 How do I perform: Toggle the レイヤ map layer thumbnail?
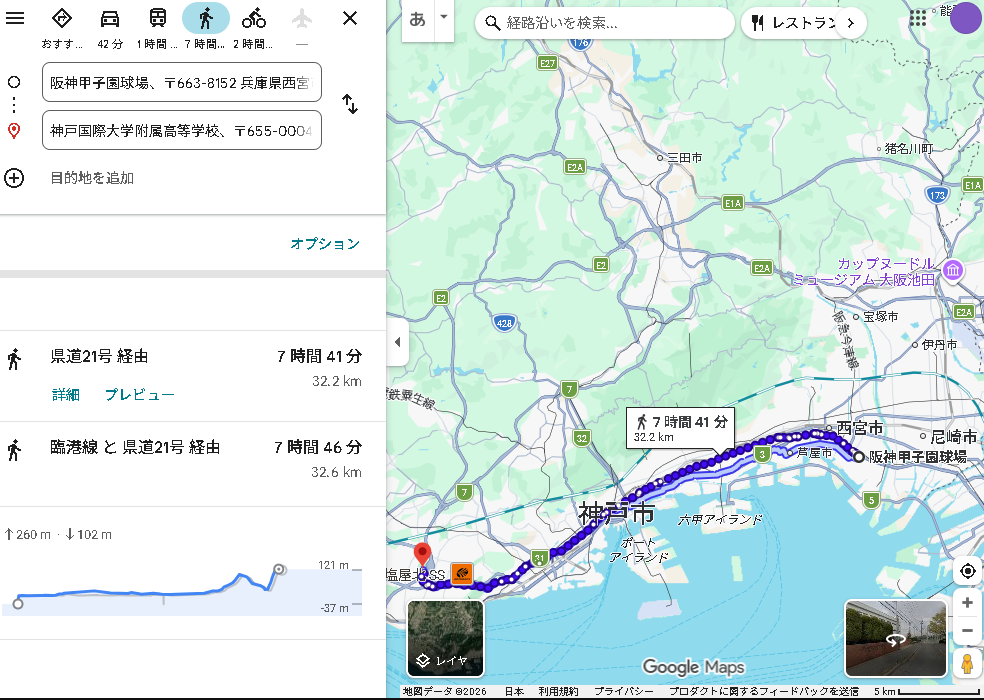(445, 638)
